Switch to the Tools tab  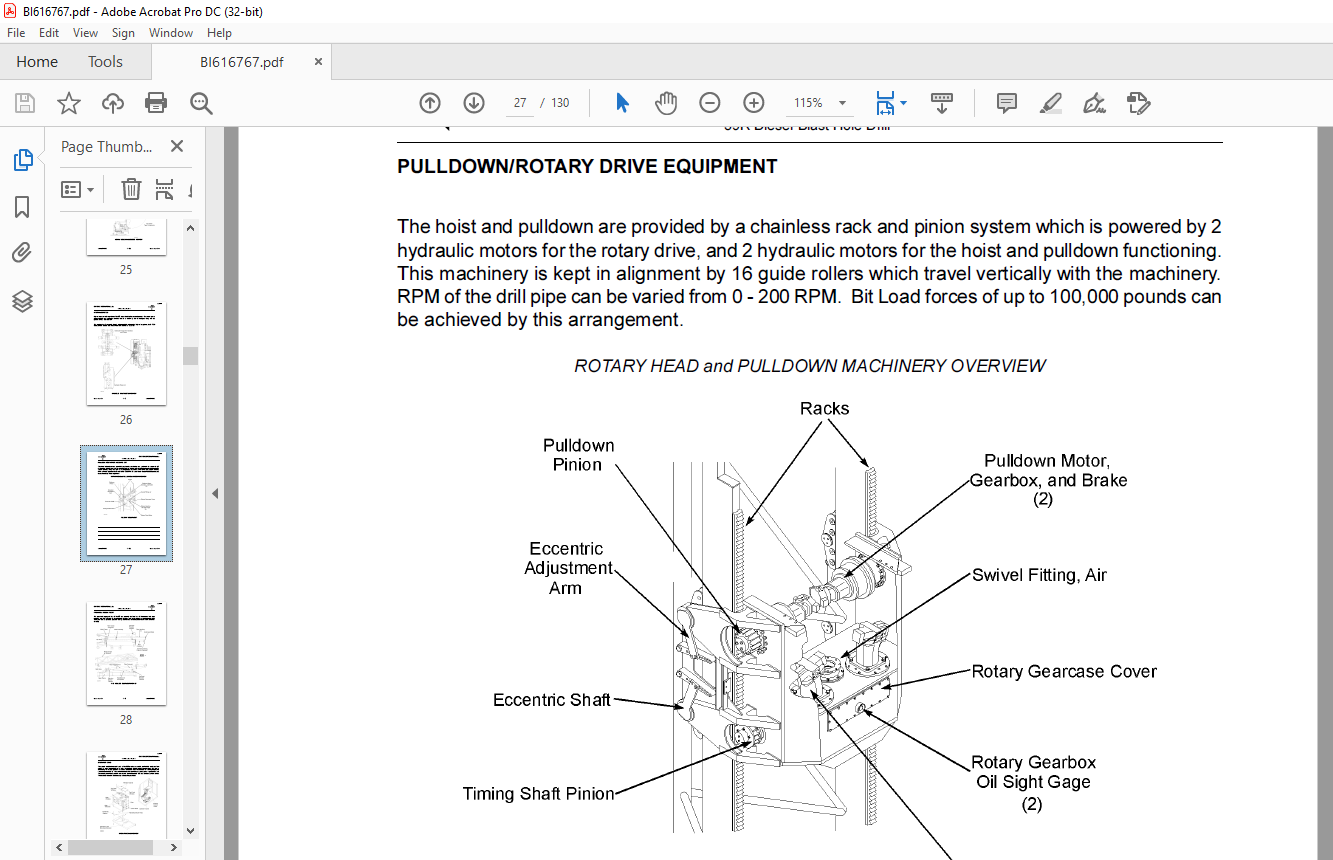105,62
